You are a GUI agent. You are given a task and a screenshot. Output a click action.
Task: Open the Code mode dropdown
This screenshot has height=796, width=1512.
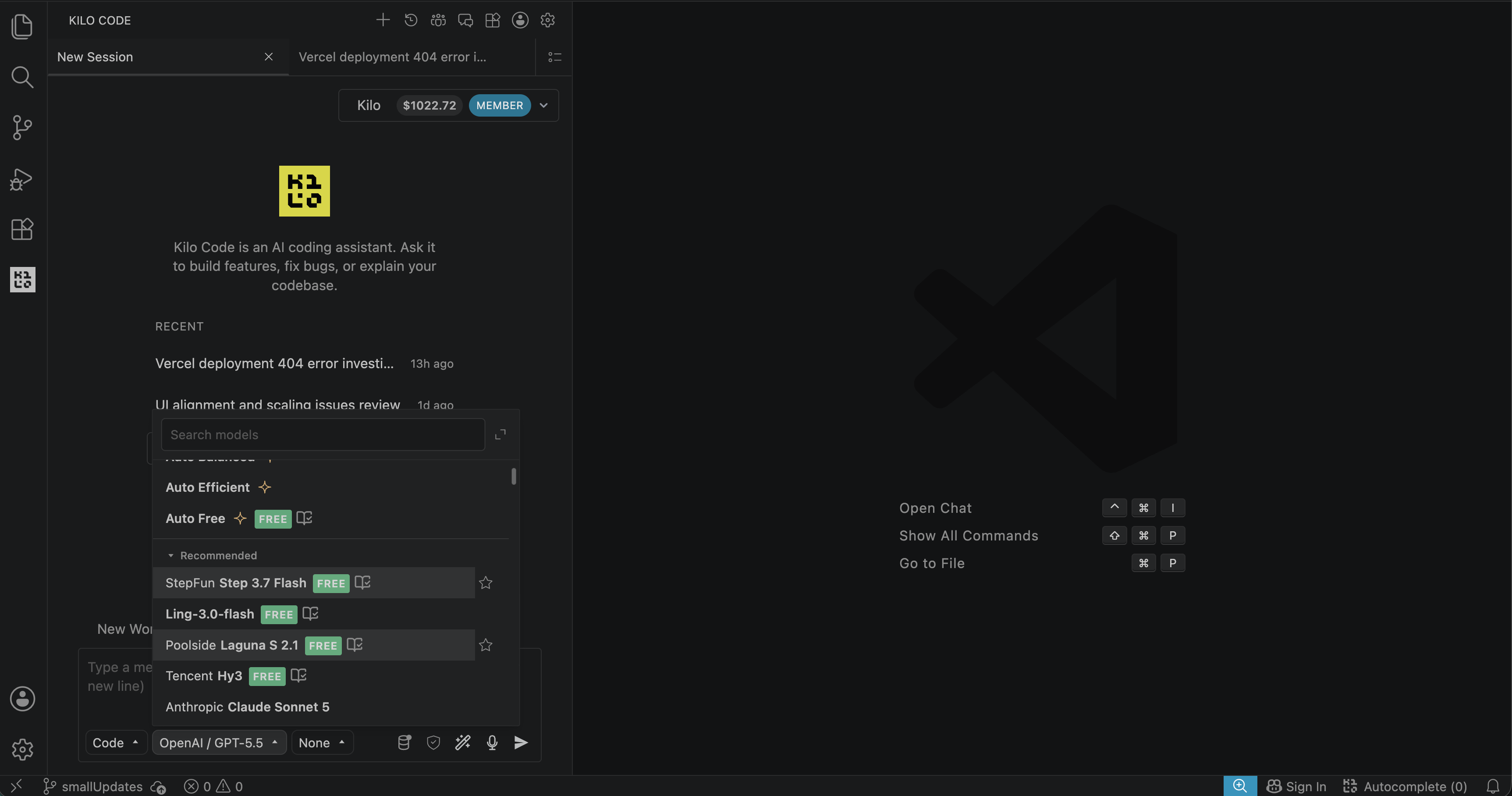116,743
